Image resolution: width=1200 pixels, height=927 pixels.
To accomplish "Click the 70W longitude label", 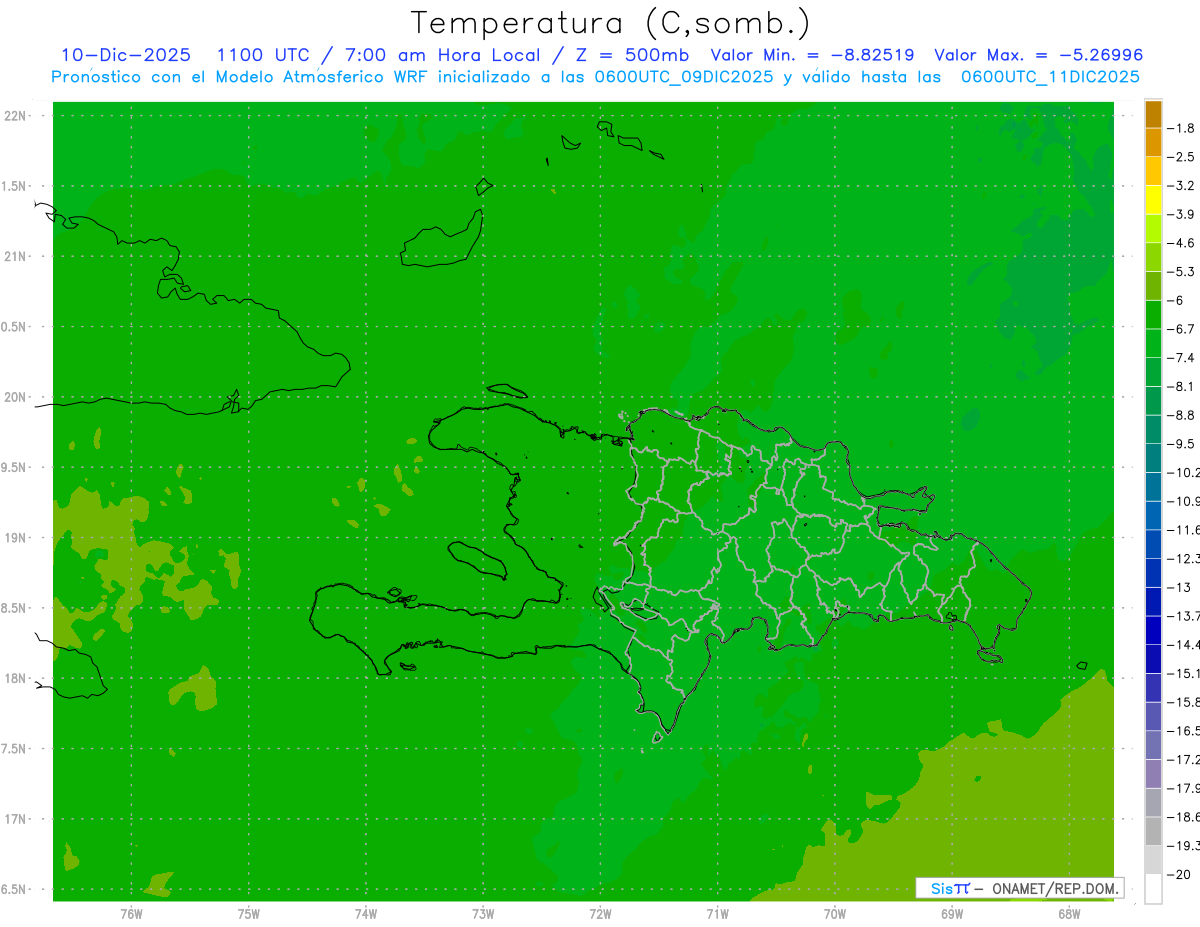I will (x=835, y=913).
